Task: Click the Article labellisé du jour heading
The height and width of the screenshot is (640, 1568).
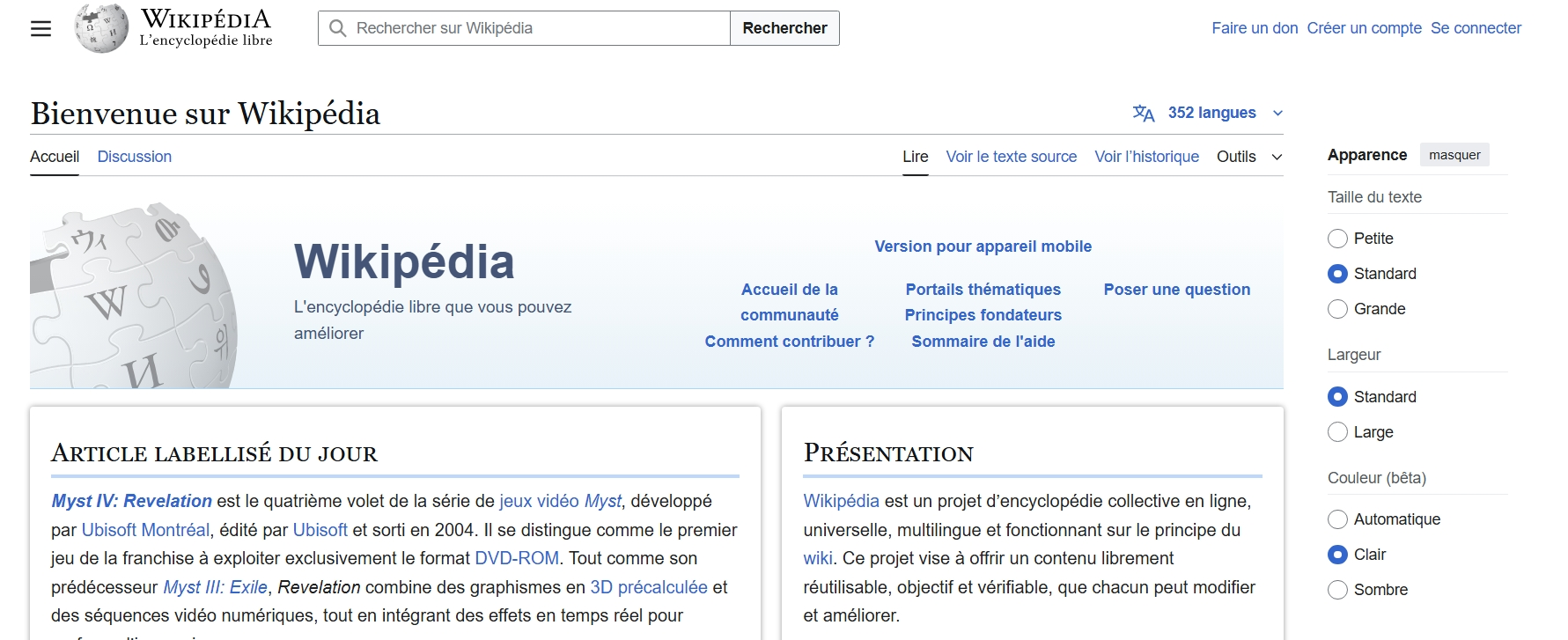Action: click(x=214, y=453)
